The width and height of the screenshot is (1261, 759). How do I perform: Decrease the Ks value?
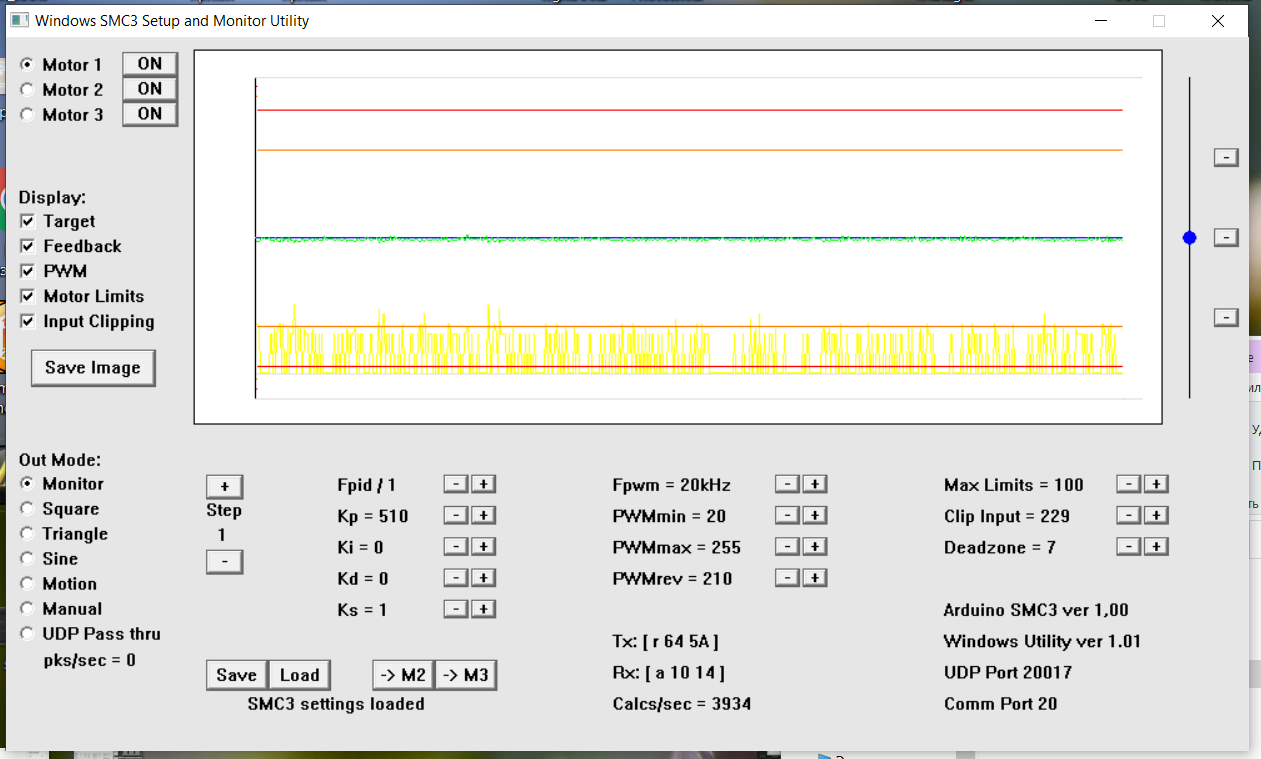pyautogui.click(x=456, y=608)
